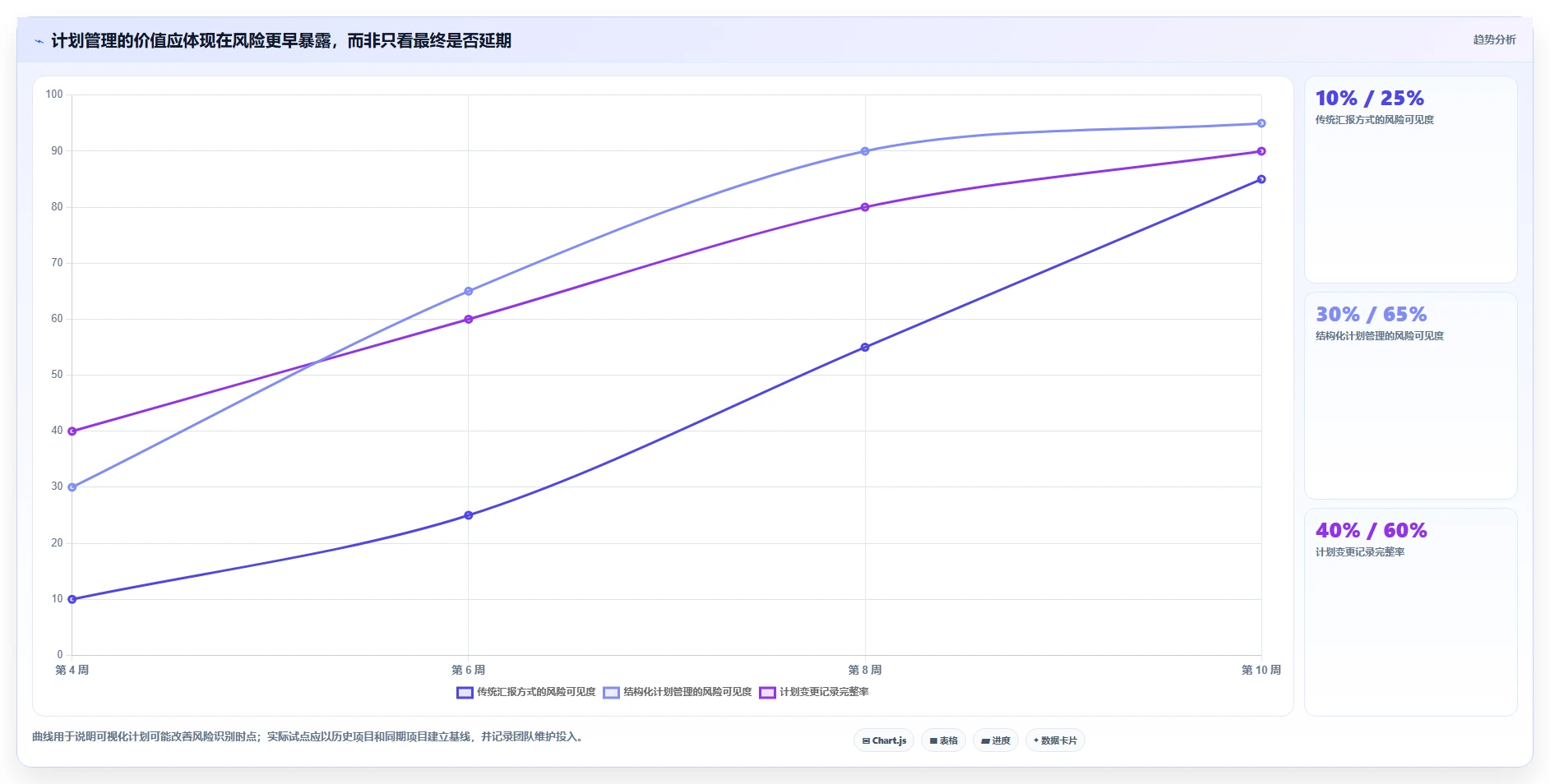Click 结构化计划 data point at 第 8 周 (90)
This screenshot has height=784, width=1550.
[x=865, y=151]
